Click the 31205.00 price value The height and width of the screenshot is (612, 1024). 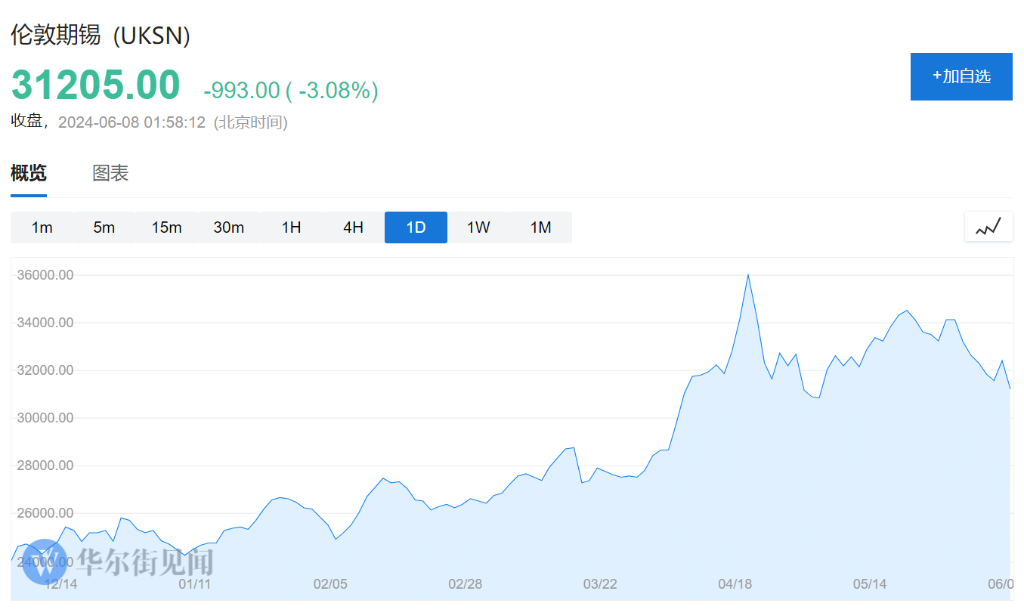pyautogui.click(x=96, y=86)
